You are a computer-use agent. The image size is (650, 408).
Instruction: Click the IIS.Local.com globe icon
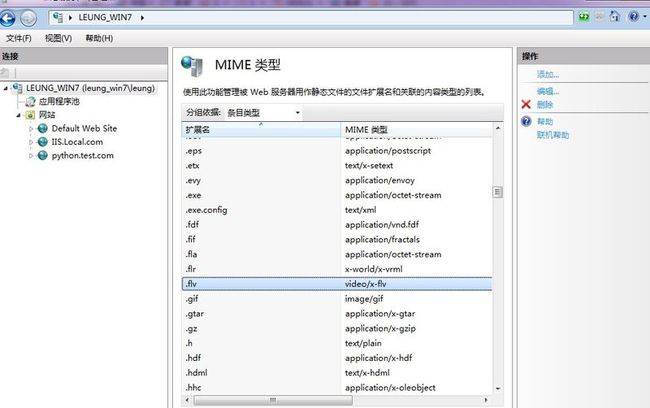(43, 142)
